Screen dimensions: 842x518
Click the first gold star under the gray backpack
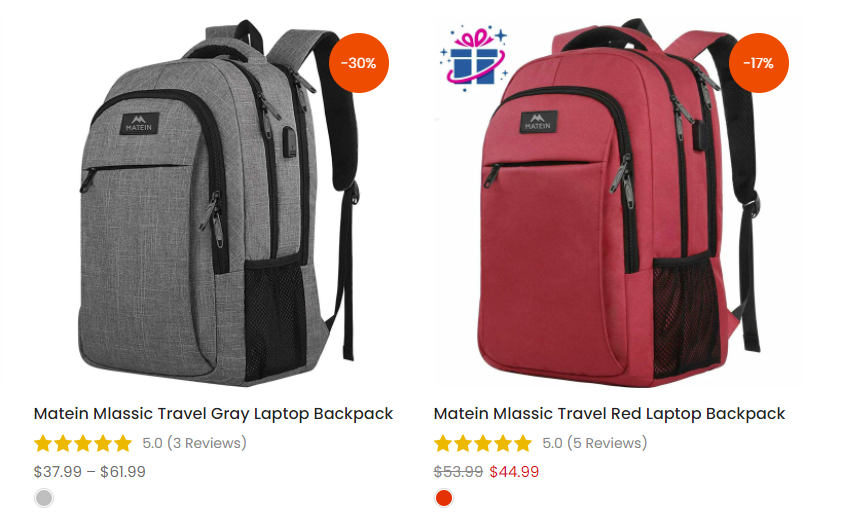pos(43,443)
